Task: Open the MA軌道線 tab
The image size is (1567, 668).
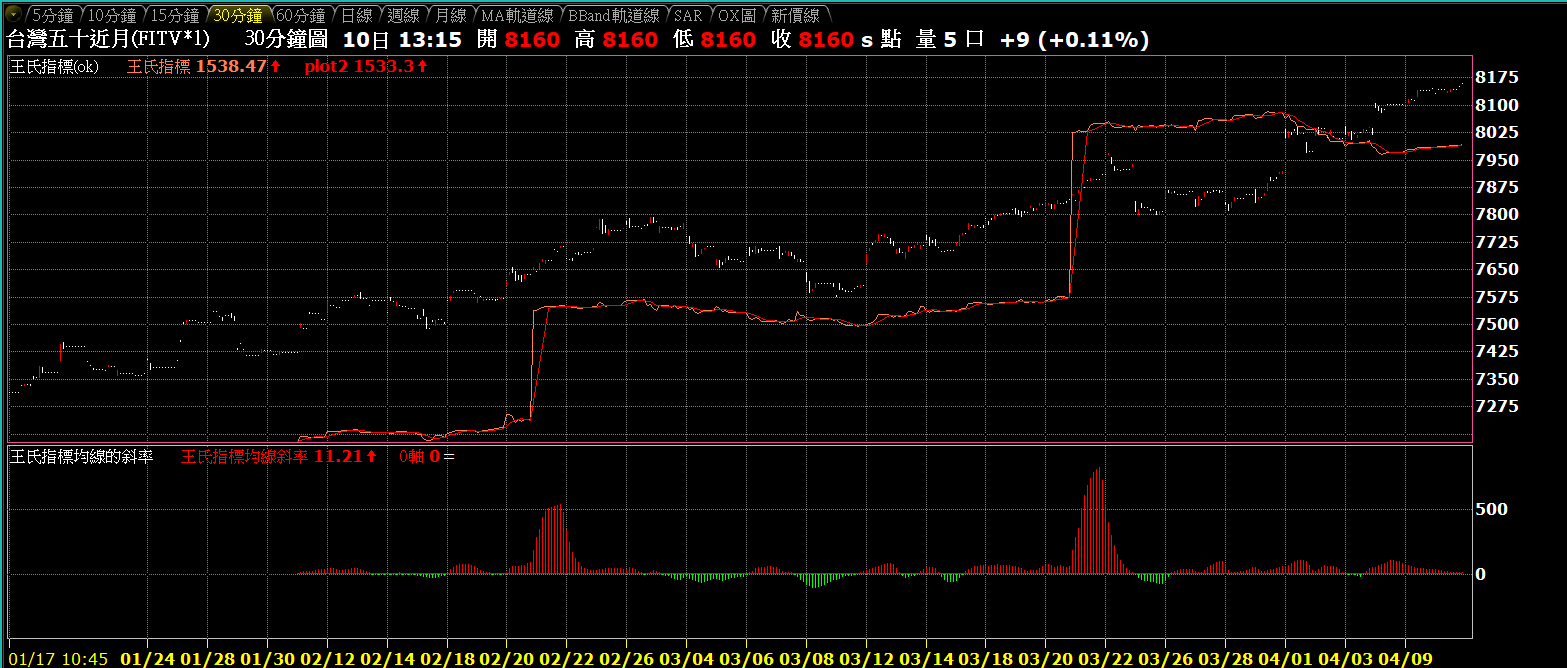Action: point(515,16)
